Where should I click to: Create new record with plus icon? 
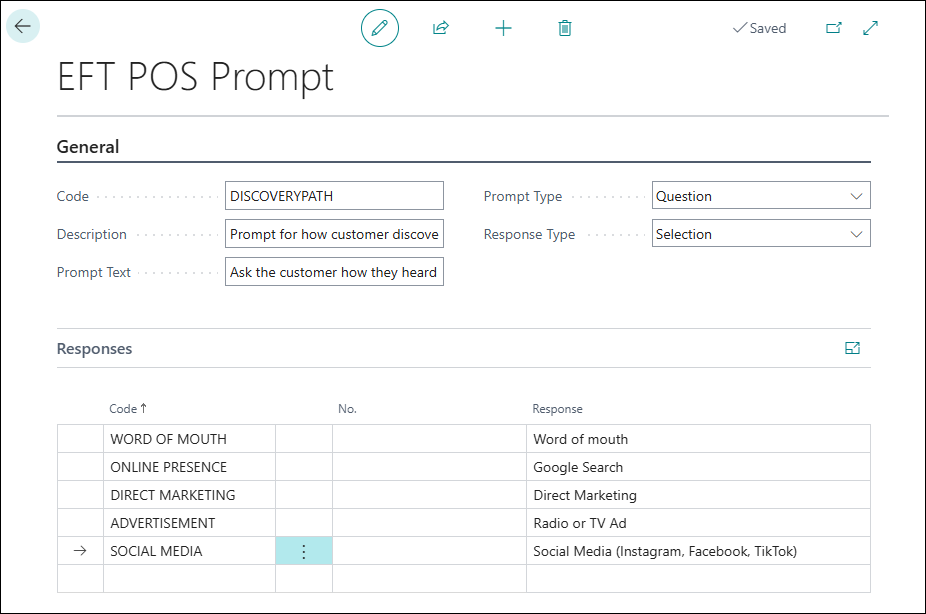(x=503, y=28)
